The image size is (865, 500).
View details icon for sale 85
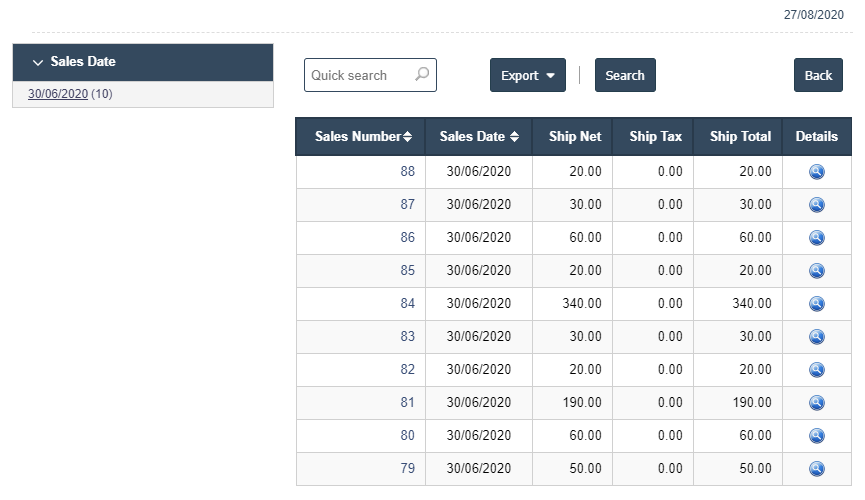pos(816,270)
